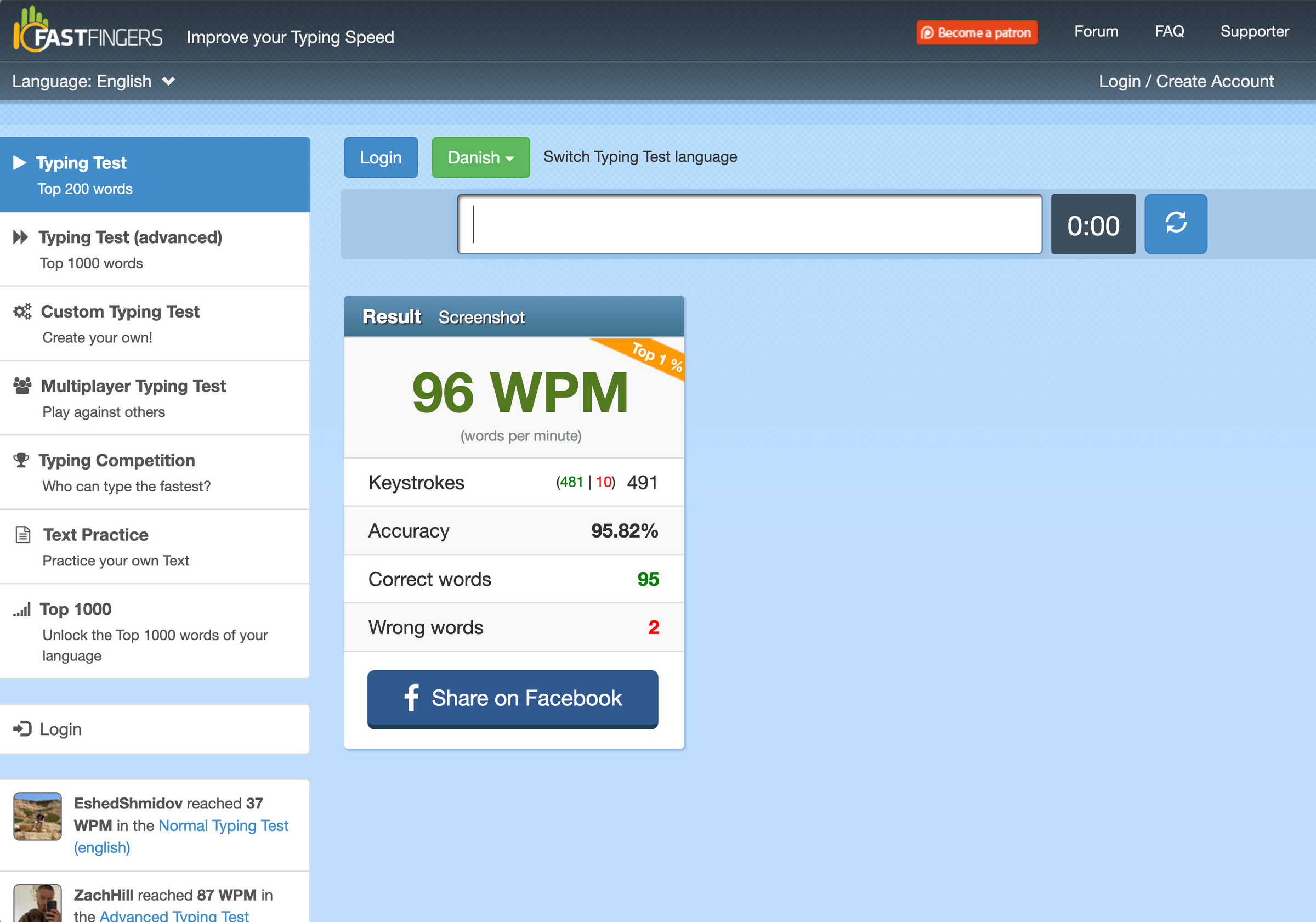The image size is (1316, 922).
Task: Click the sidebar Login arrow icon
Action: coord(22,729)
